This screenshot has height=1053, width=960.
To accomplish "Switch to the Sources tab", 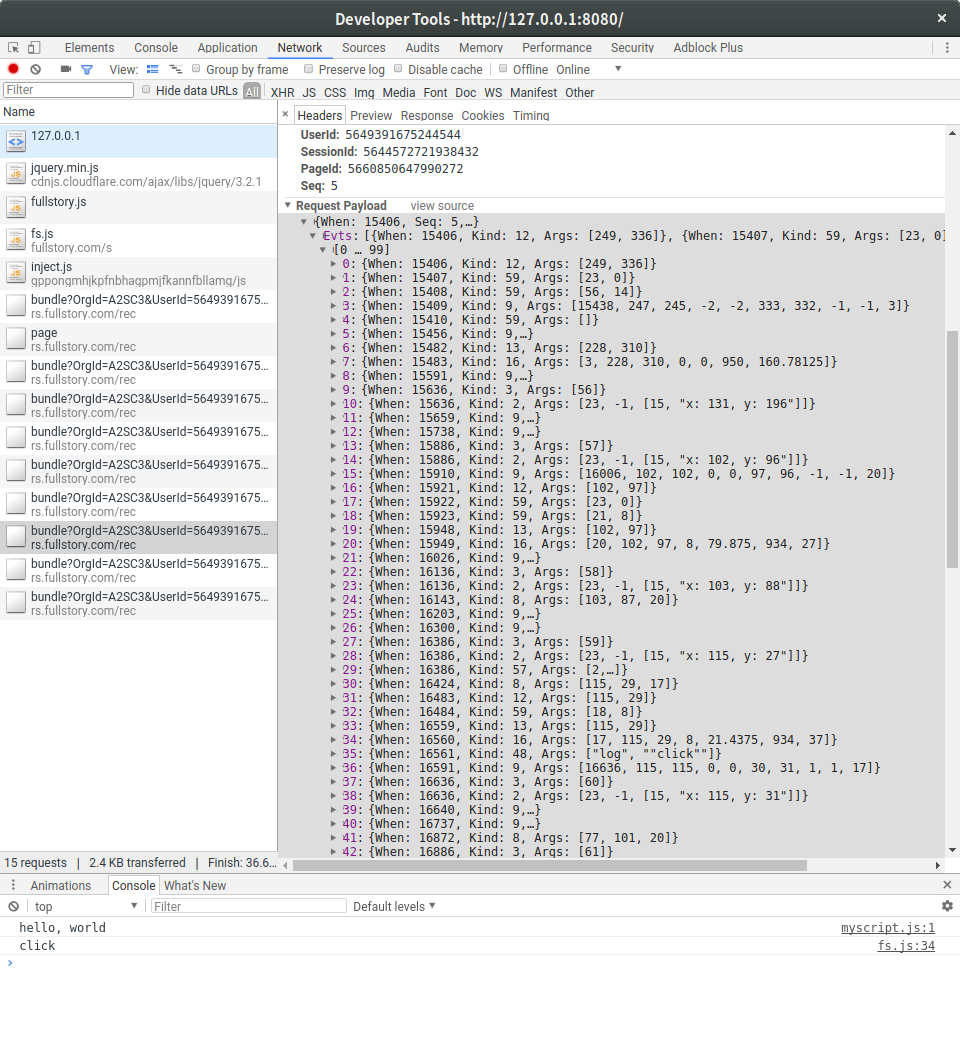I will pyautogui.click(x=363, y=48).
